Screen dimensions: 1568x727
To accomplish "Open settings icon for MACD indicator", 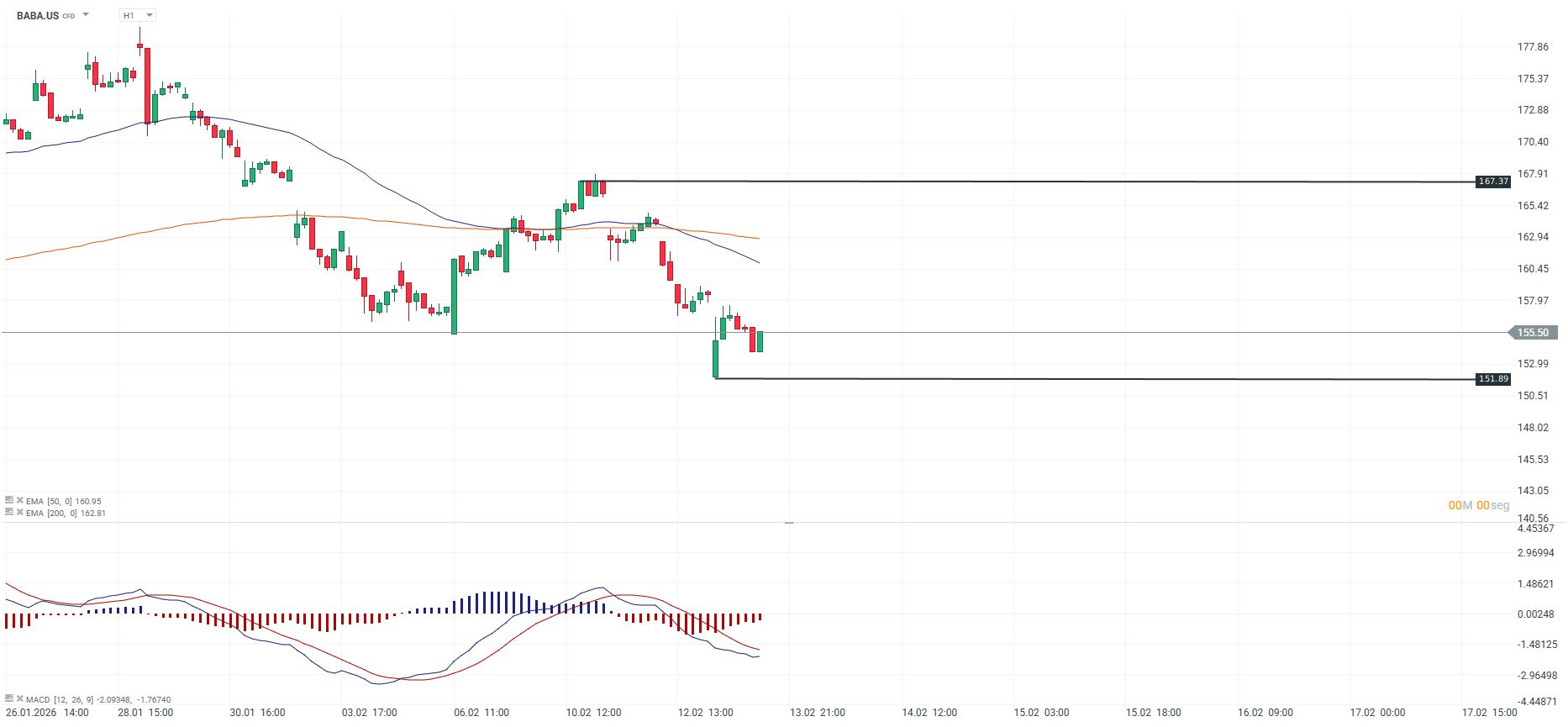I will click(x=9, y=698).
